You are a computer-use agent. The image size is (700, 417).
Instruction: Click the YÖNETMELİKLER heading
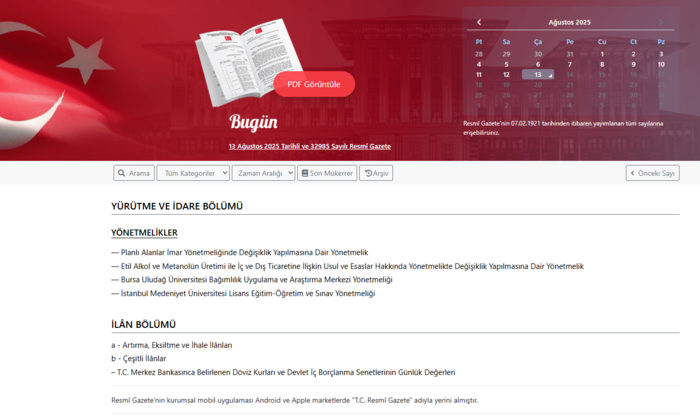(x=144, y=233)
